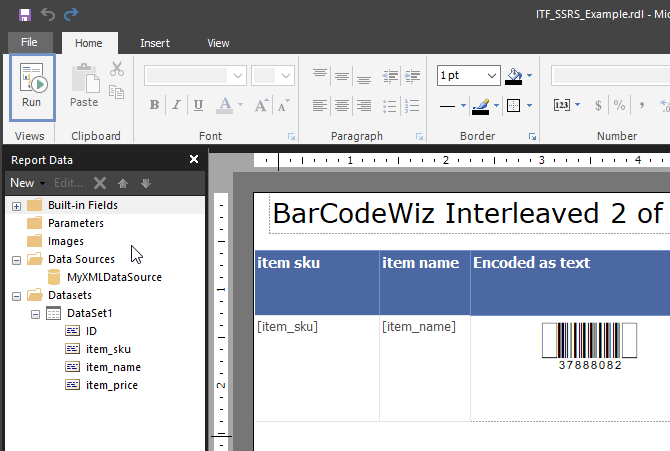
Task: Click the Decrease indent icon
Action: coord(390,77)
